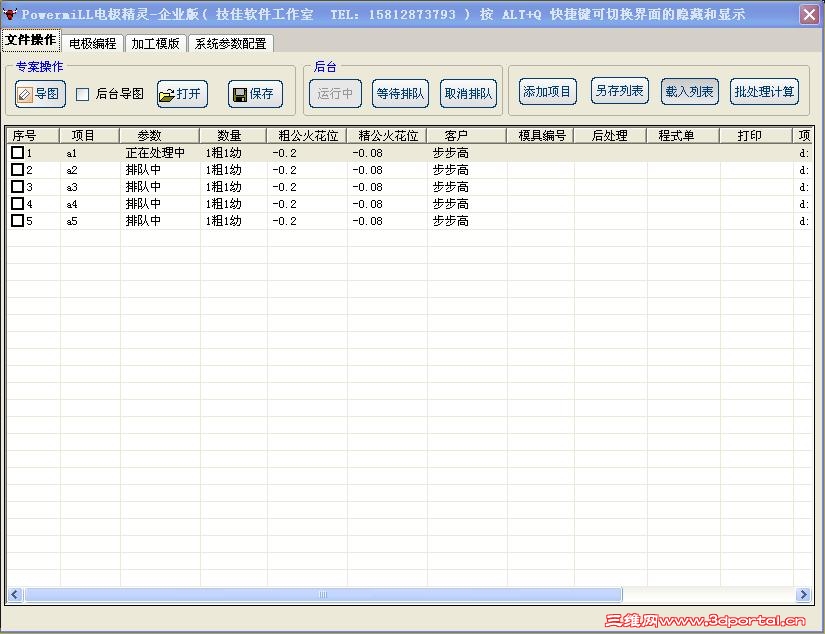
Task: Check the checkbox for row 1 (a1)
Action: tap(17, 153)
